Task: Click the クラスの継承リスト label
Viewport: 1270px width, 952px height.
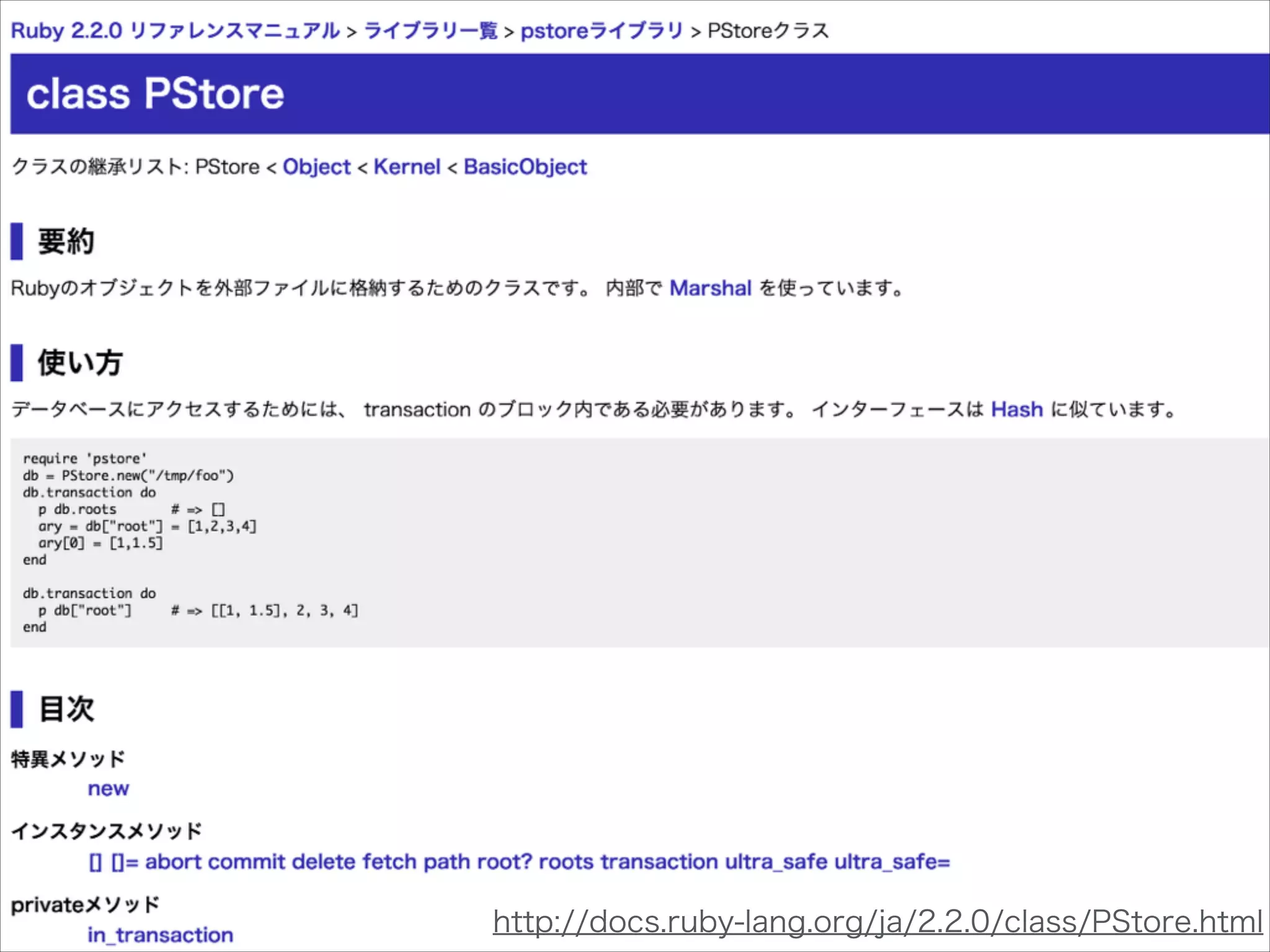Action: click(x=100, y=167)
